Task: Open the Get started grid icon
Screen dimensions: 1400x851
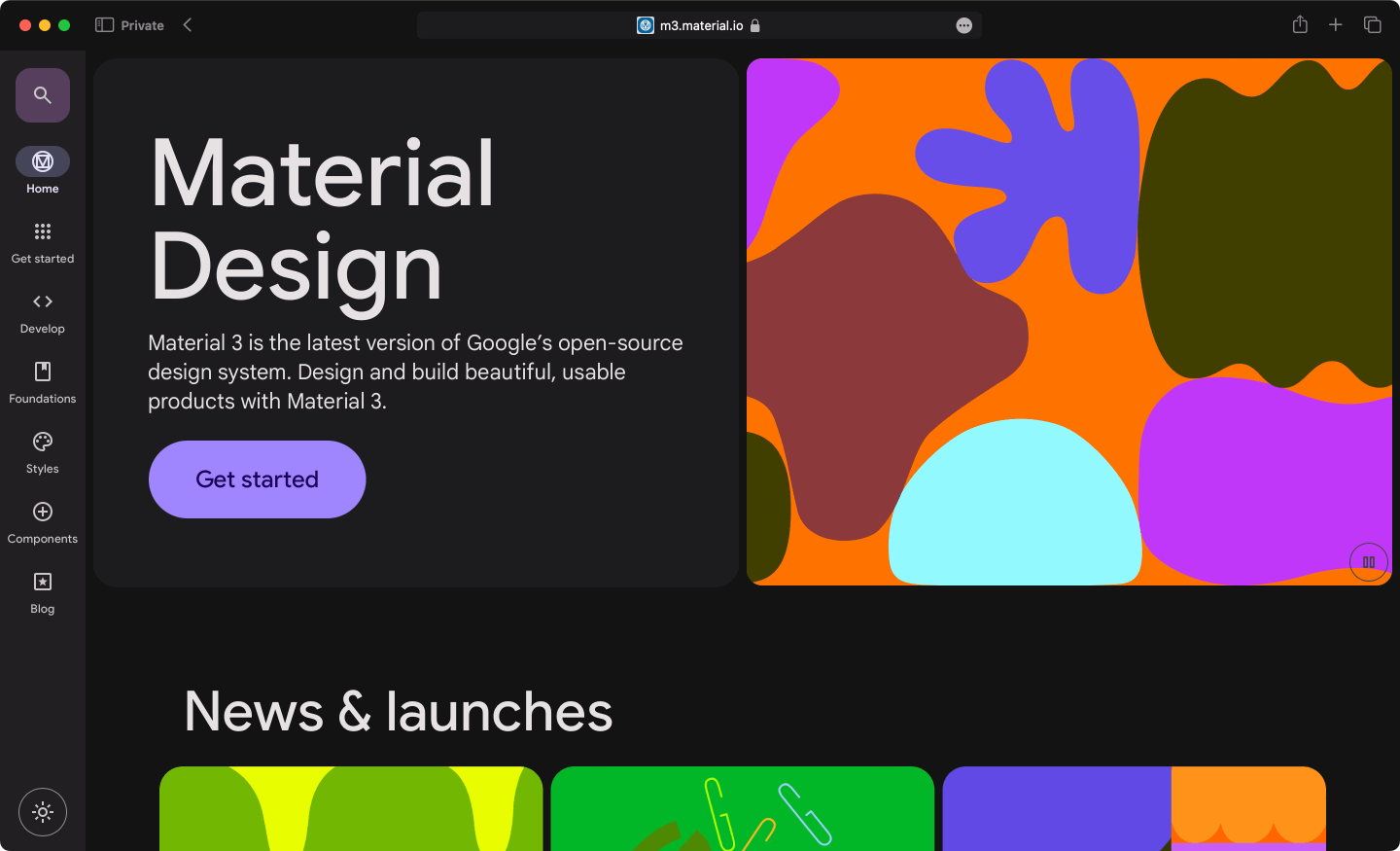Action: 43,231
